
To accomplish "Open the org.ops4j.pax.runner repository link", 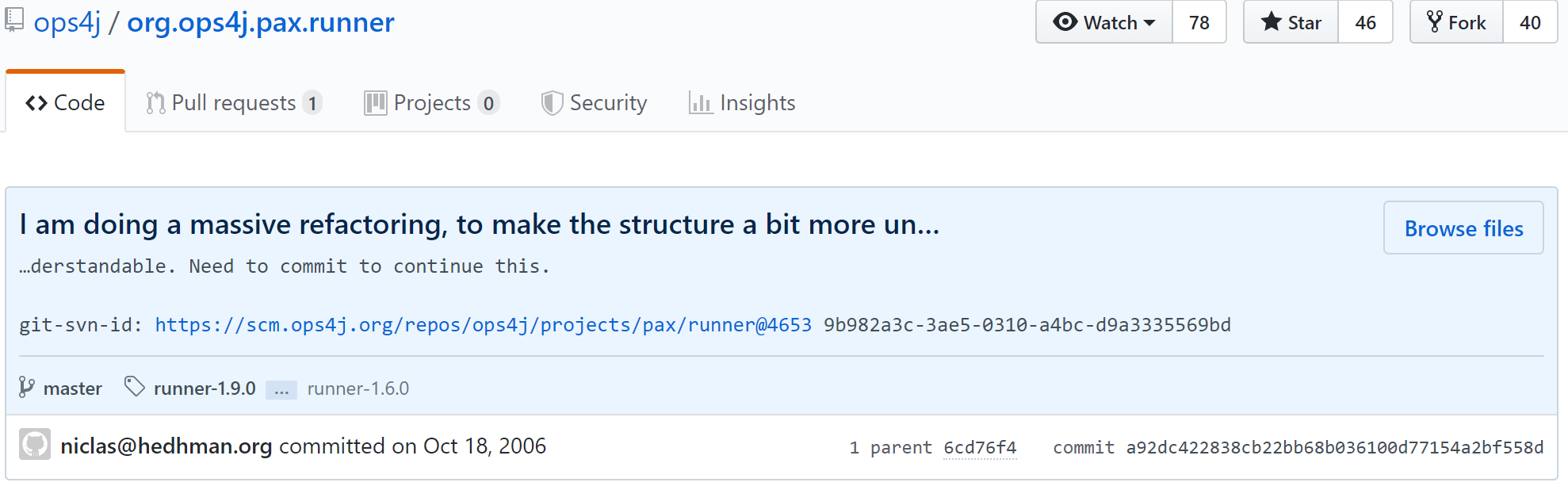I will click(261, 23).
